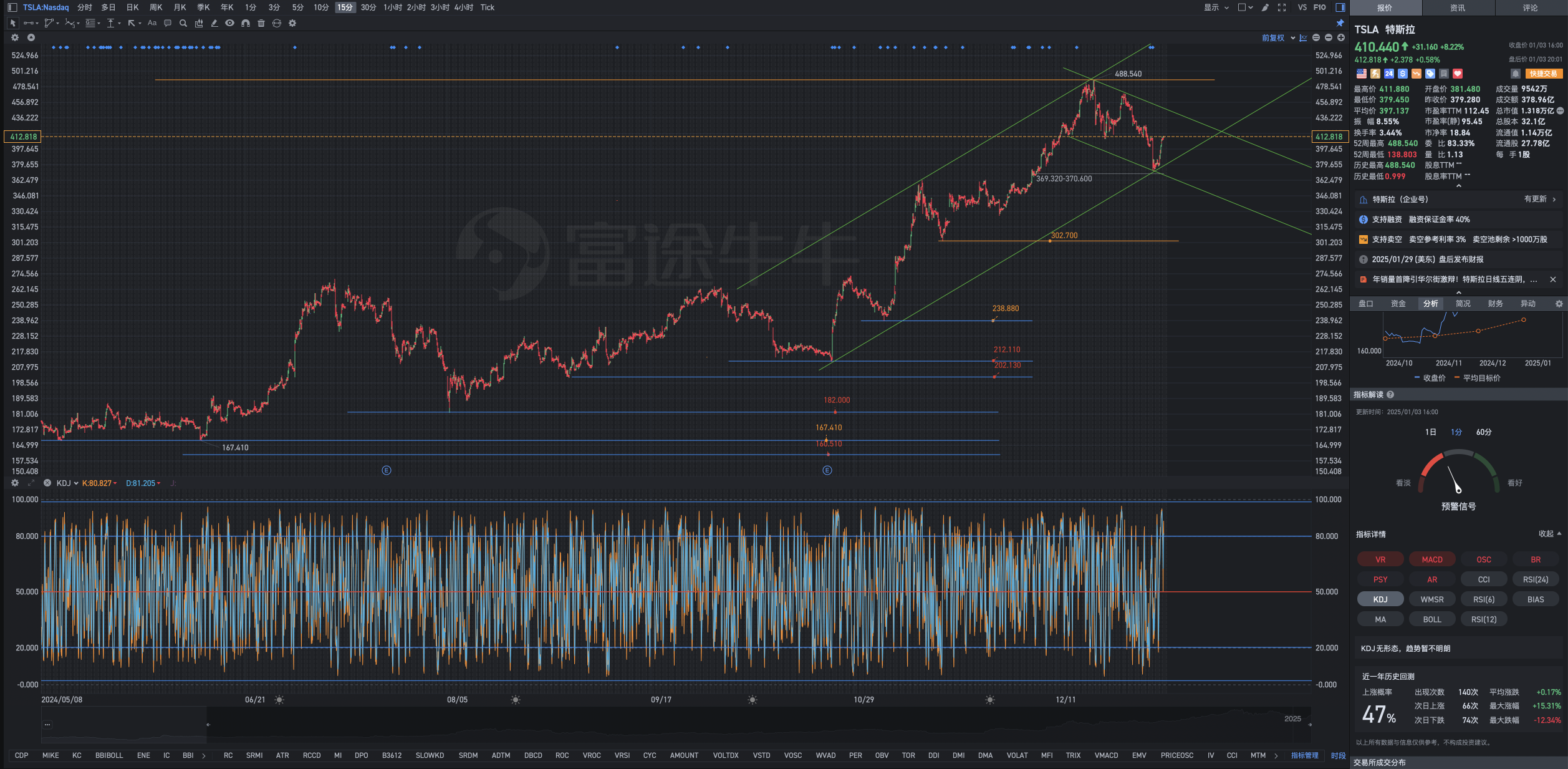Switch to the 30分 period
The image size is (1568, 769).
point(368,7)
